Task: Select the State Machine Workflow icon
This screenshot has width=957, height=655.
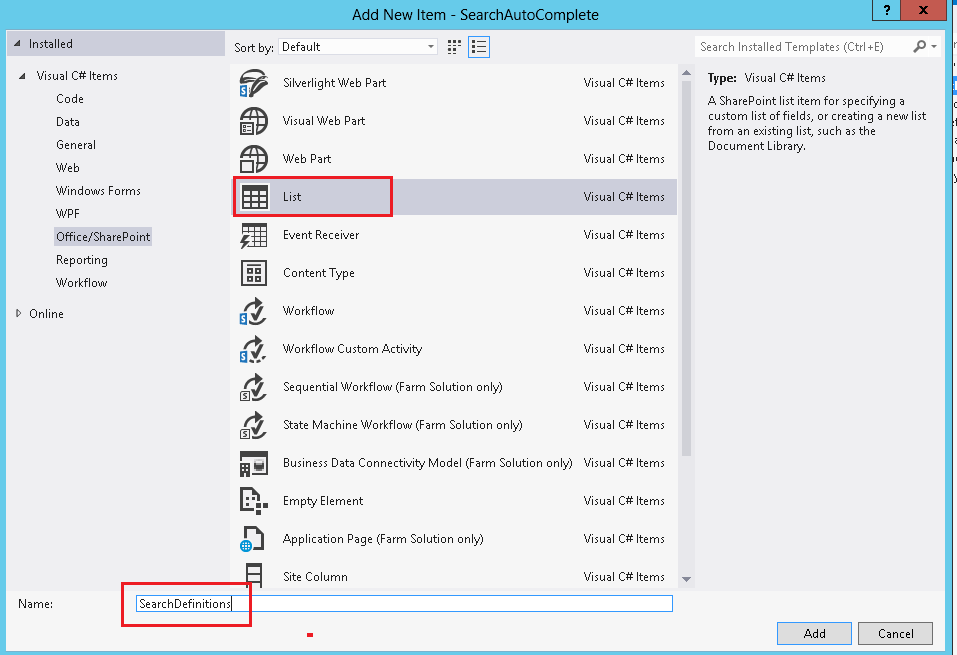Action: pos(253,425)
